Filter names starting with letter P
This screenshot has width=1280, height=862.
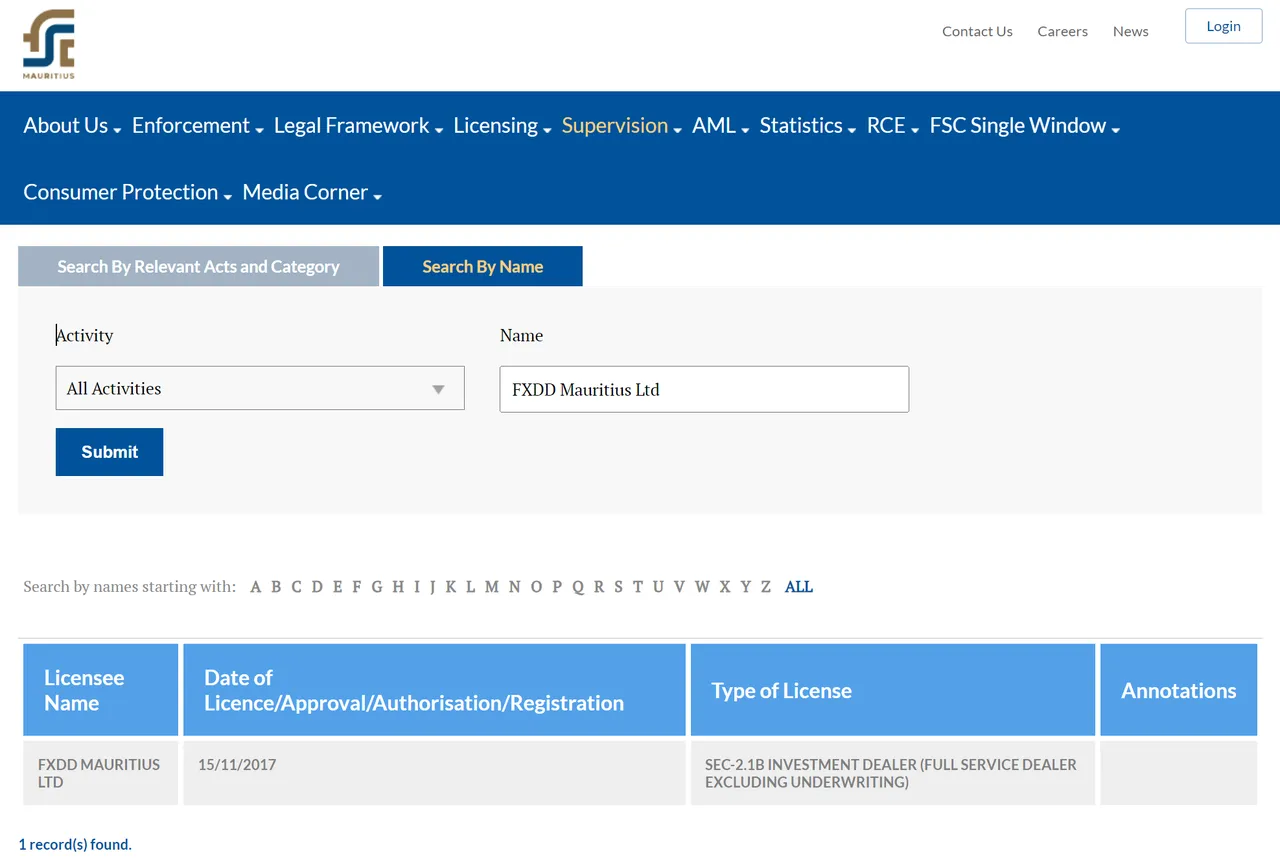557,587
